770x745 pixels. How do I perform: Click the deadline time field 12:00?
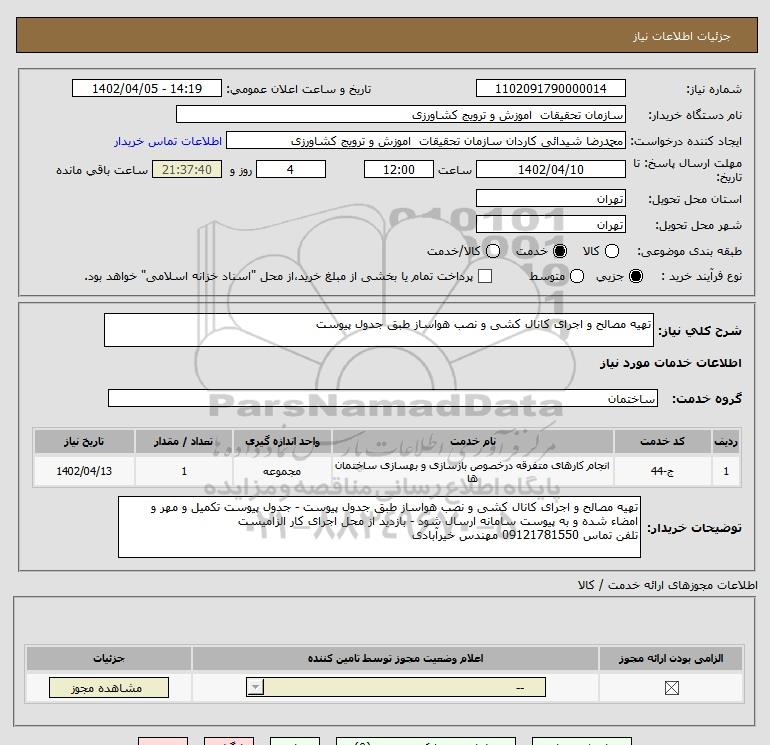[x=399, y=169]
